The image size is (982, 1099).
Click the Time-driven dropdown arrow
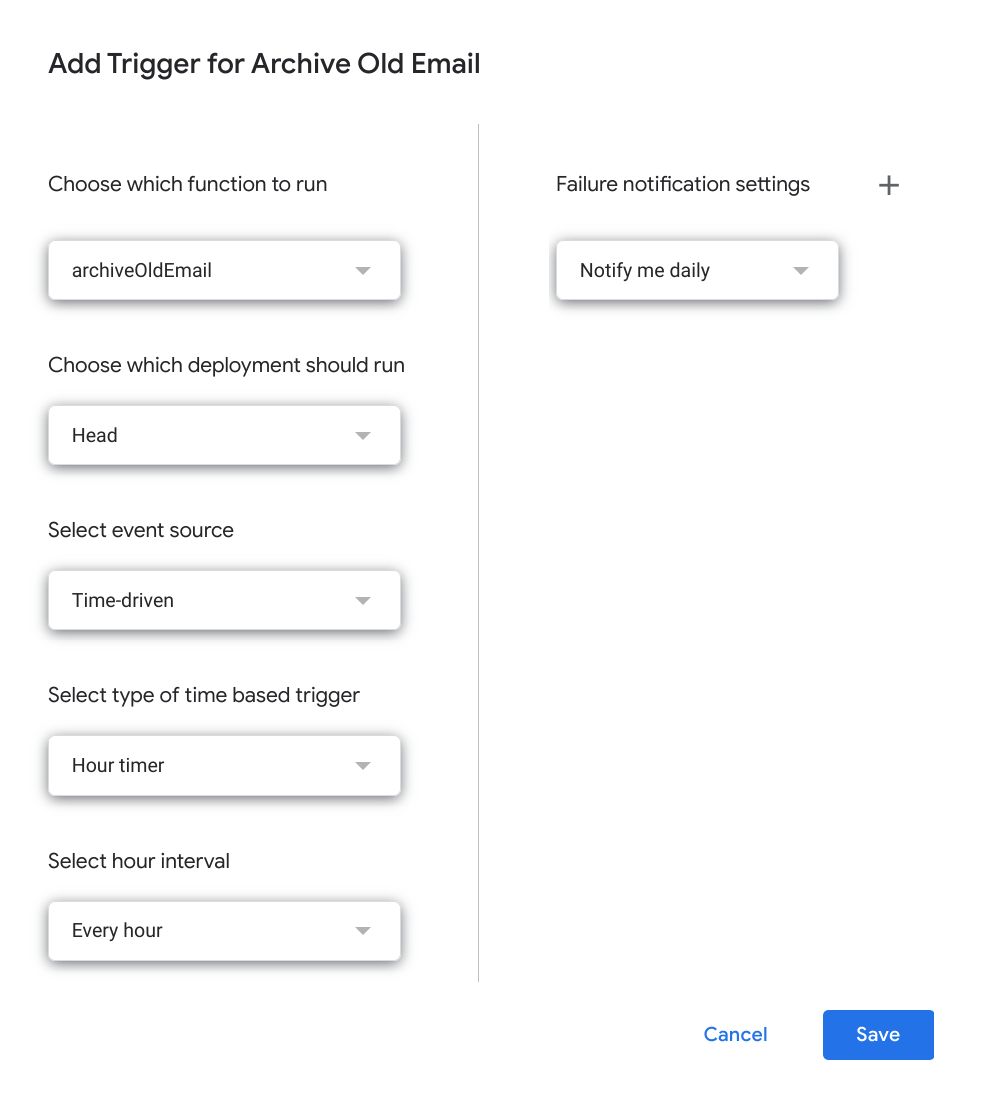(x=362, y=600)
